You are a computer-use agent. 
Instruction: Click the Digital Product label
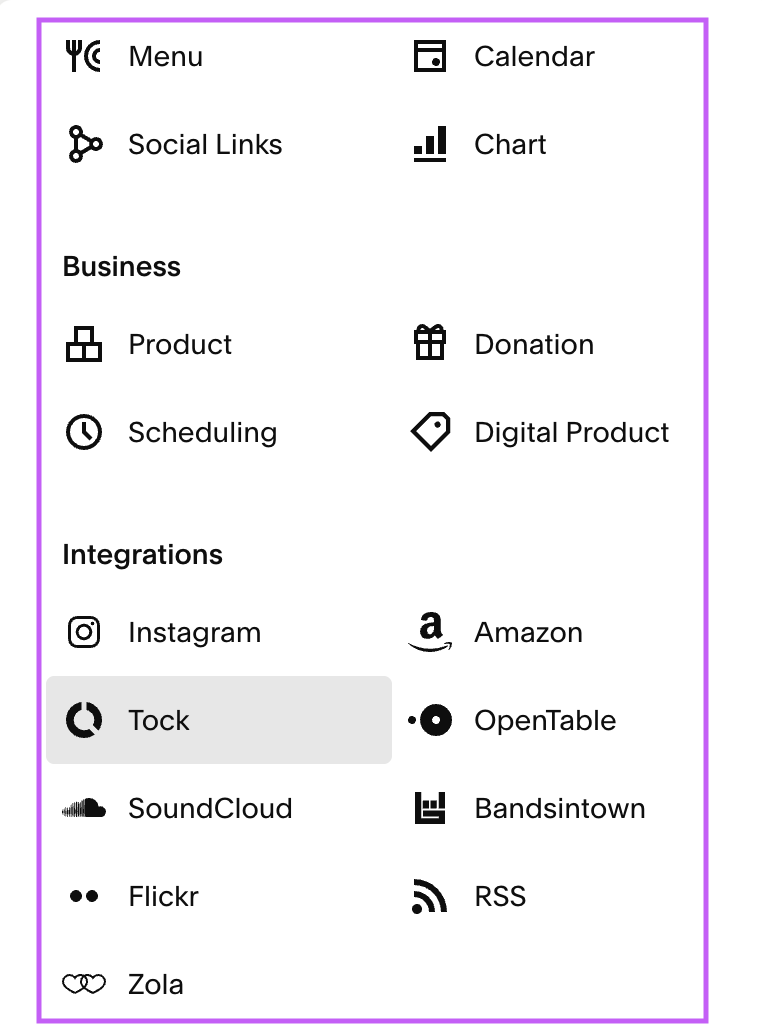coord(571,433)
